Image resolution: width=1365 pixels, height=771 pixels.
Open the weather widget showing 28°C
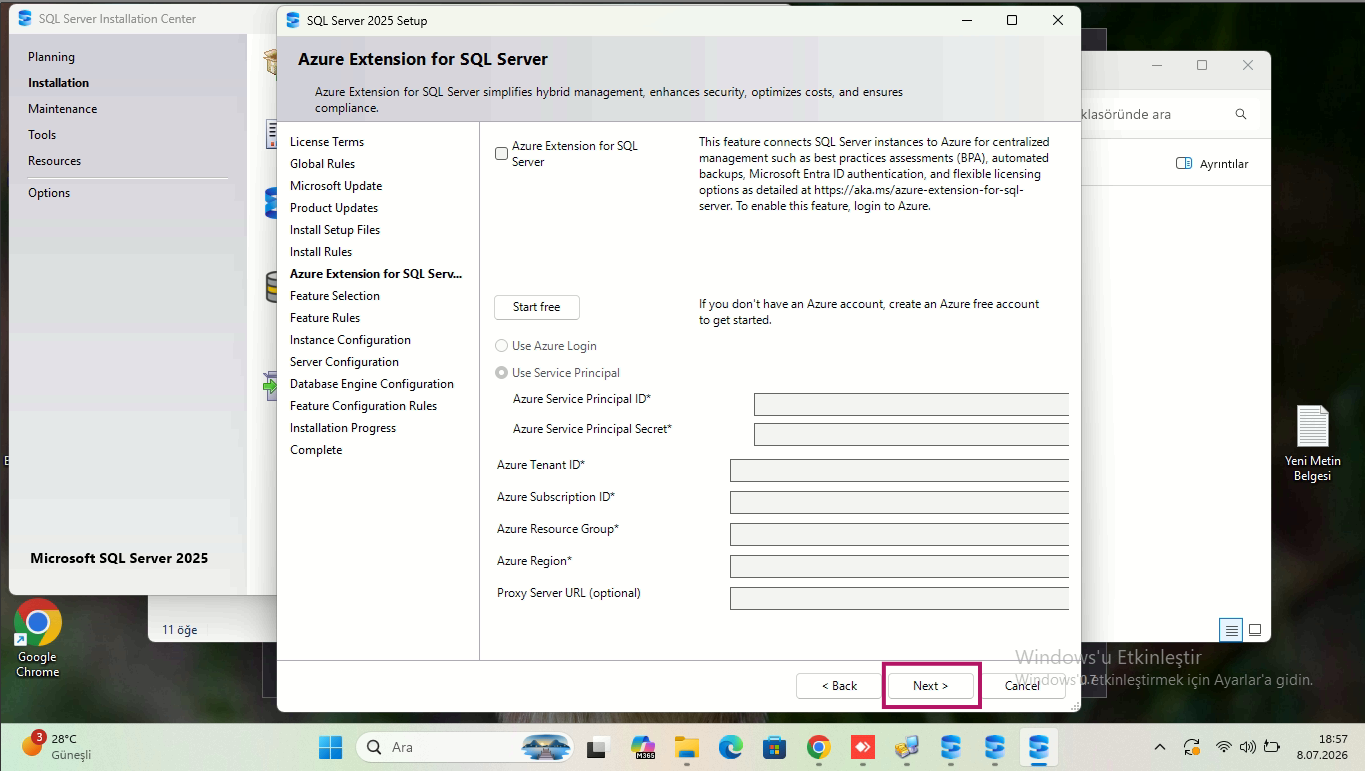tap(57, 746)
